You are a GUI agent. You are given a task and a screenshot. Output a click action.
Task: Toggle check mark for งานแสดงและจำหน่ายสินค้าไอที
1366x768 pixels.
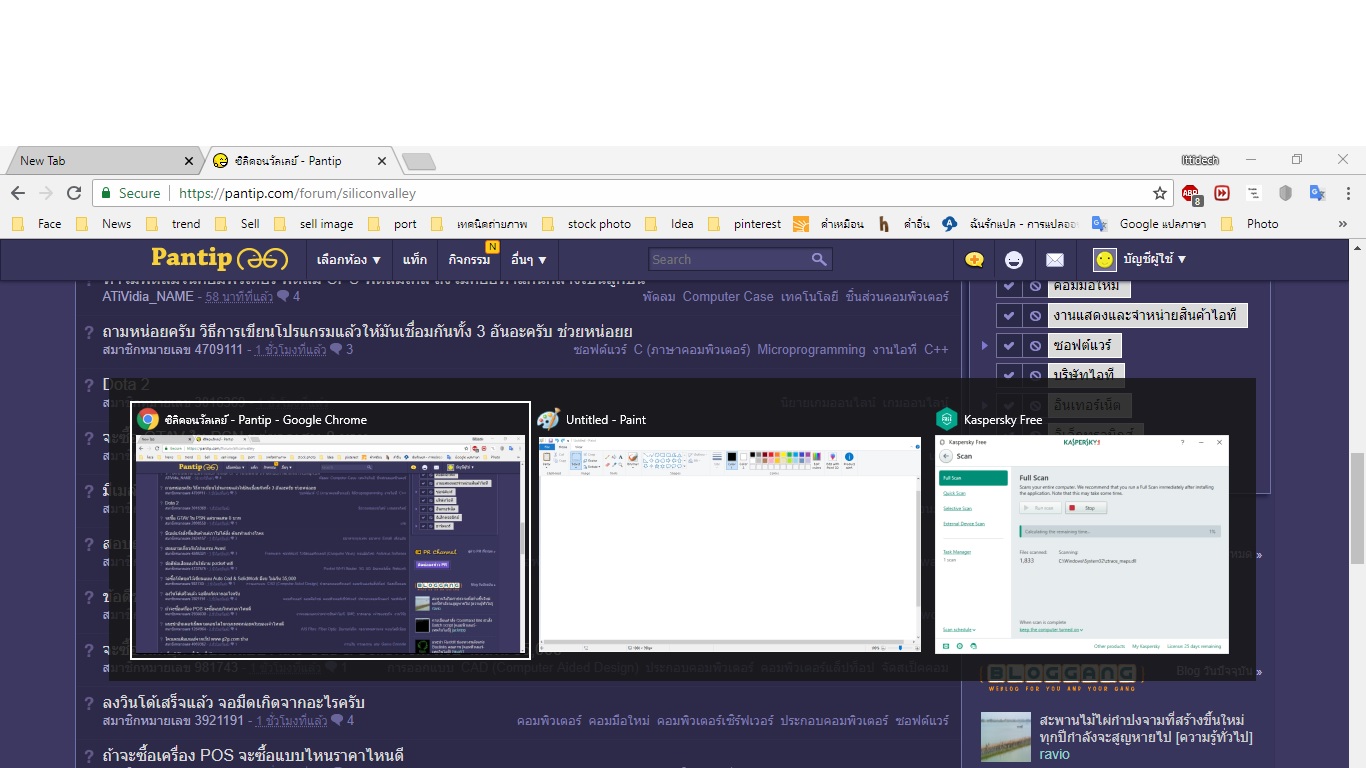point(1009,316)
